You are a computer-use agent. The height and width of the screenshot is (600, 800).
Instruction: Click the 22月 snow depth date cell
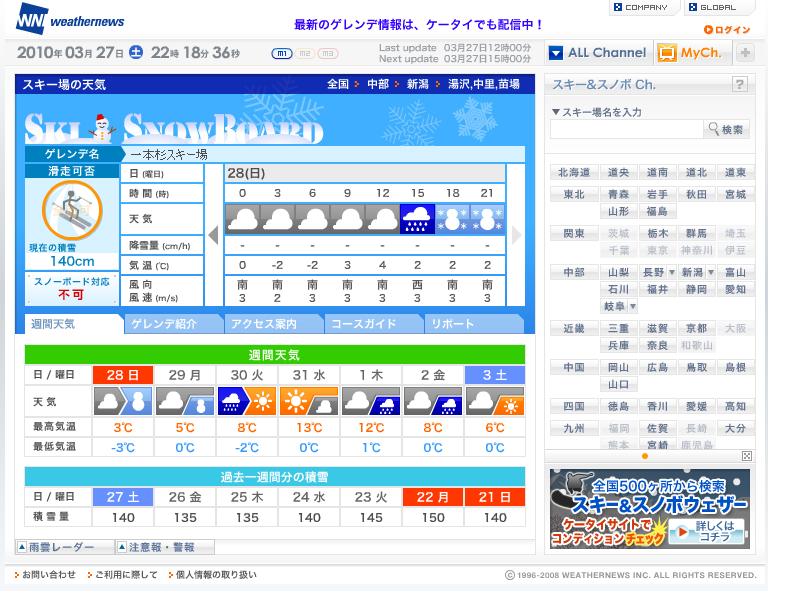coord(433,497)
